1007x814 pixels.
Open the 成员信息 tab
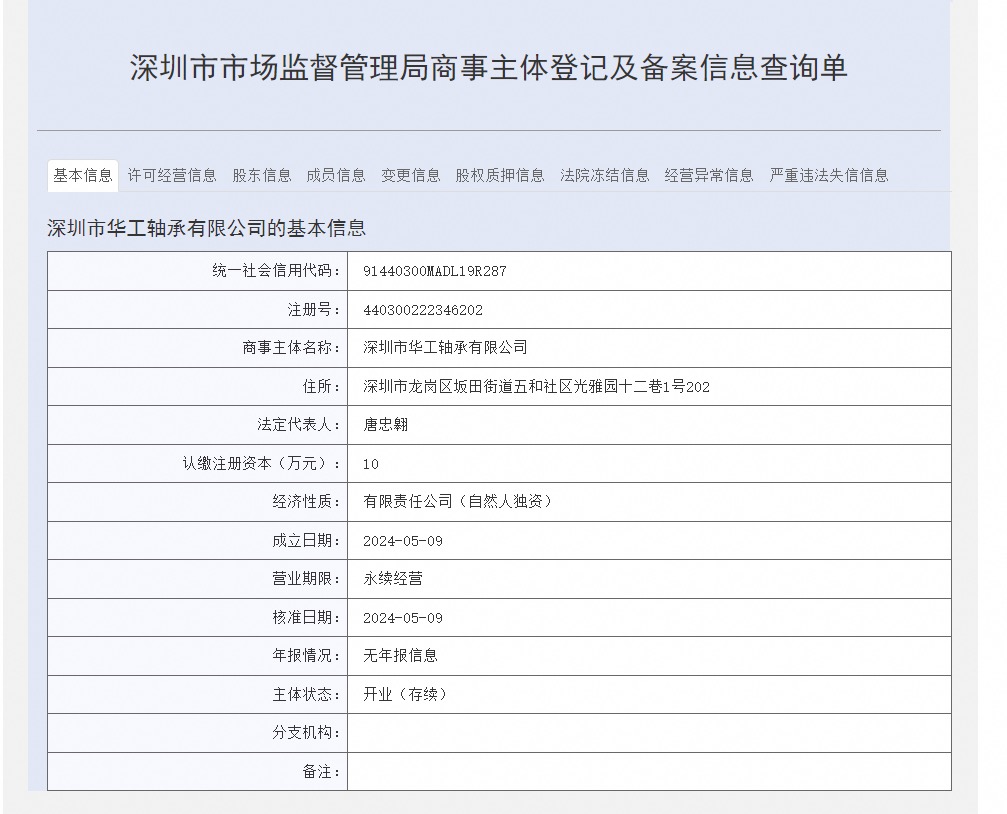pos(336,176)
